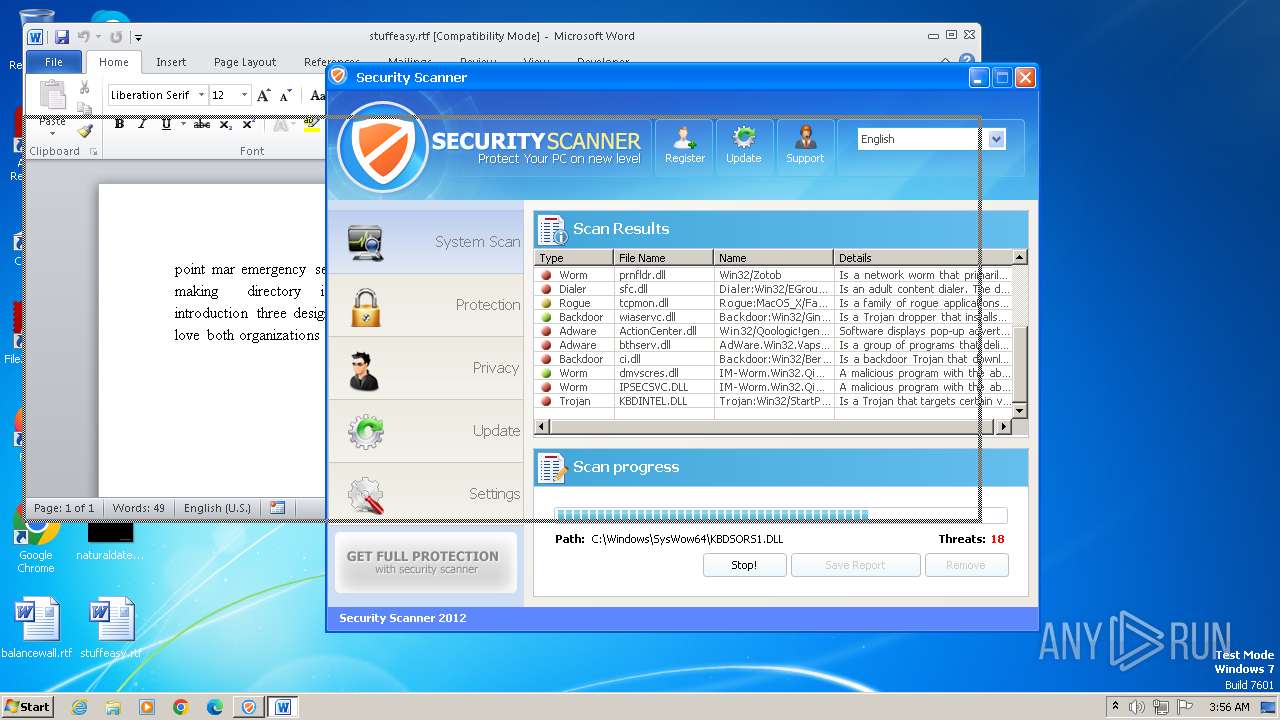Select the ActionCenter.dll adware row
The width and height of the screenshot is (1280, 720).
tap(773, 331)
